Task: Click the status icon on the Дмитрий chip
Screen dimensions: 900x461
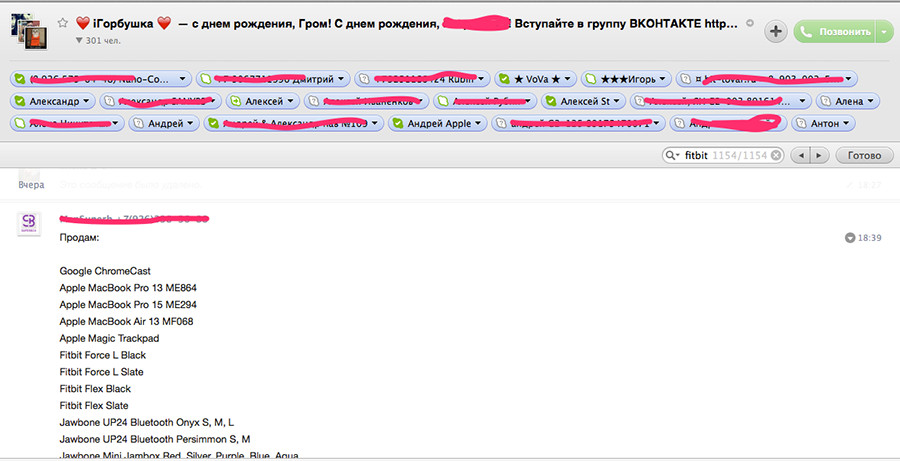Action: [205, 79]
